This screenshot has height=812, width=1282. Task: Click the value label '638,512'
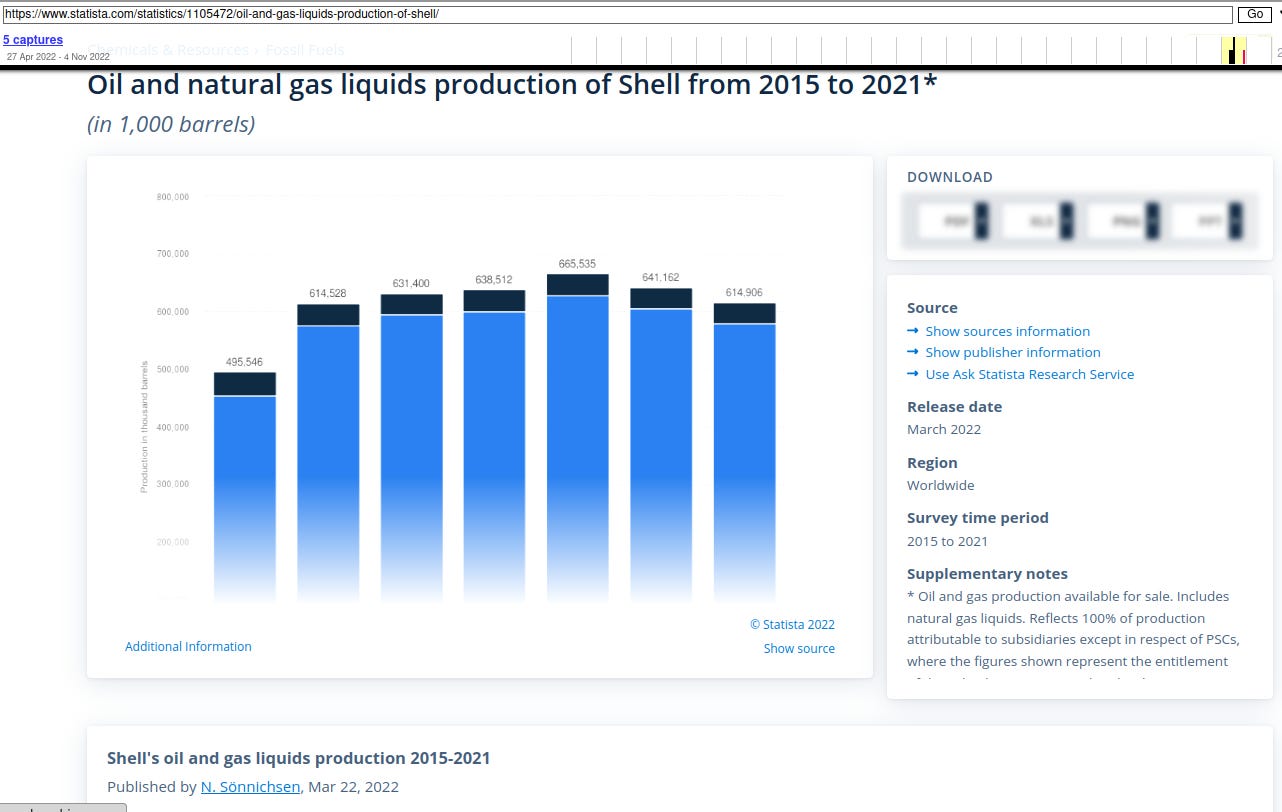pyautogui.click(x=494, y=280)
